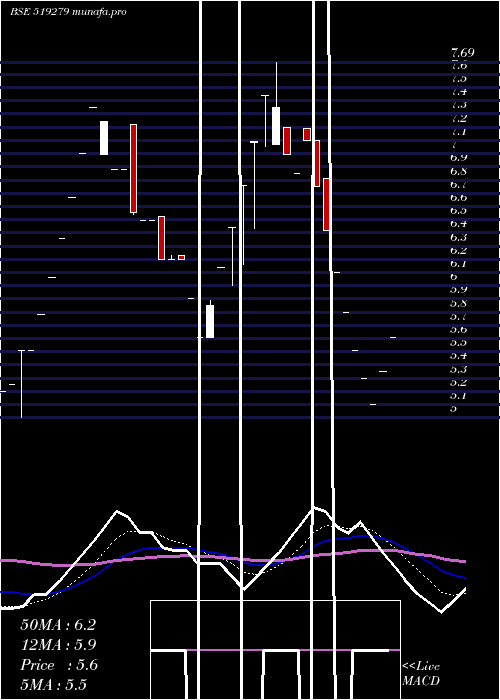Click the '50MA : 6.2' readout
500x700 pixels.
(58, 625)
